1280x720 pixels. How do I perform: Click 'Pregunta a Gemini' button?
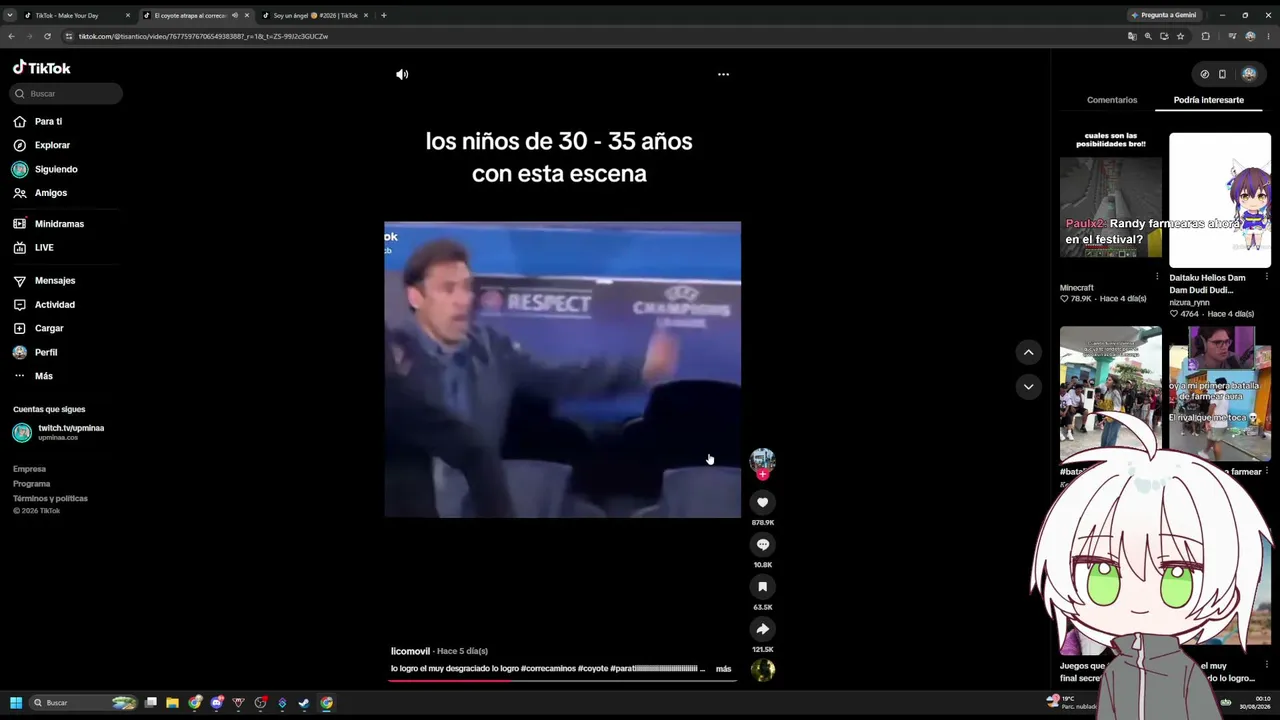(1164, 15)
